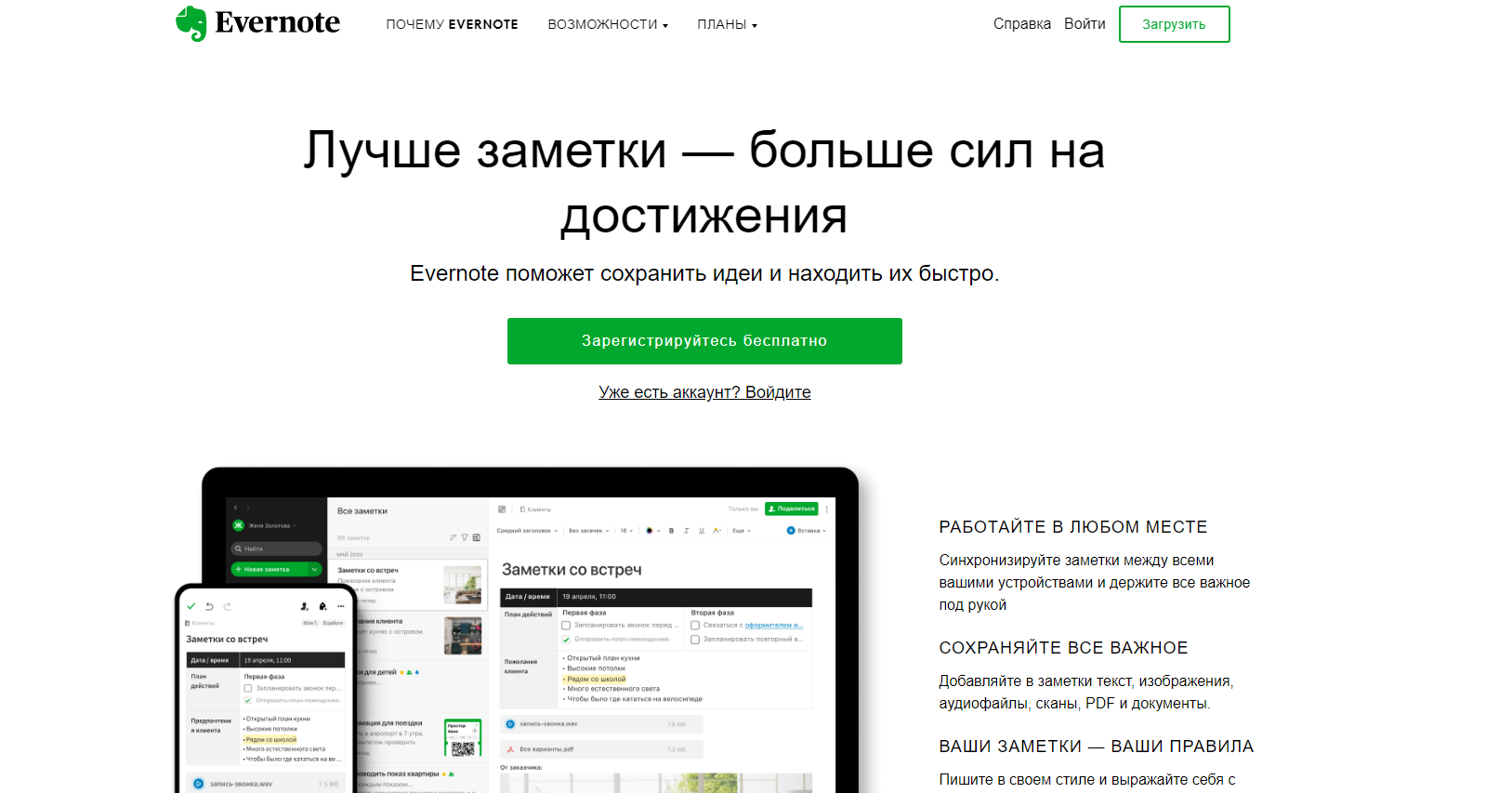The height and width of the screenshot is (793, 1512).
Task: Click the green Ж account avatar
Action: (238, 525)
